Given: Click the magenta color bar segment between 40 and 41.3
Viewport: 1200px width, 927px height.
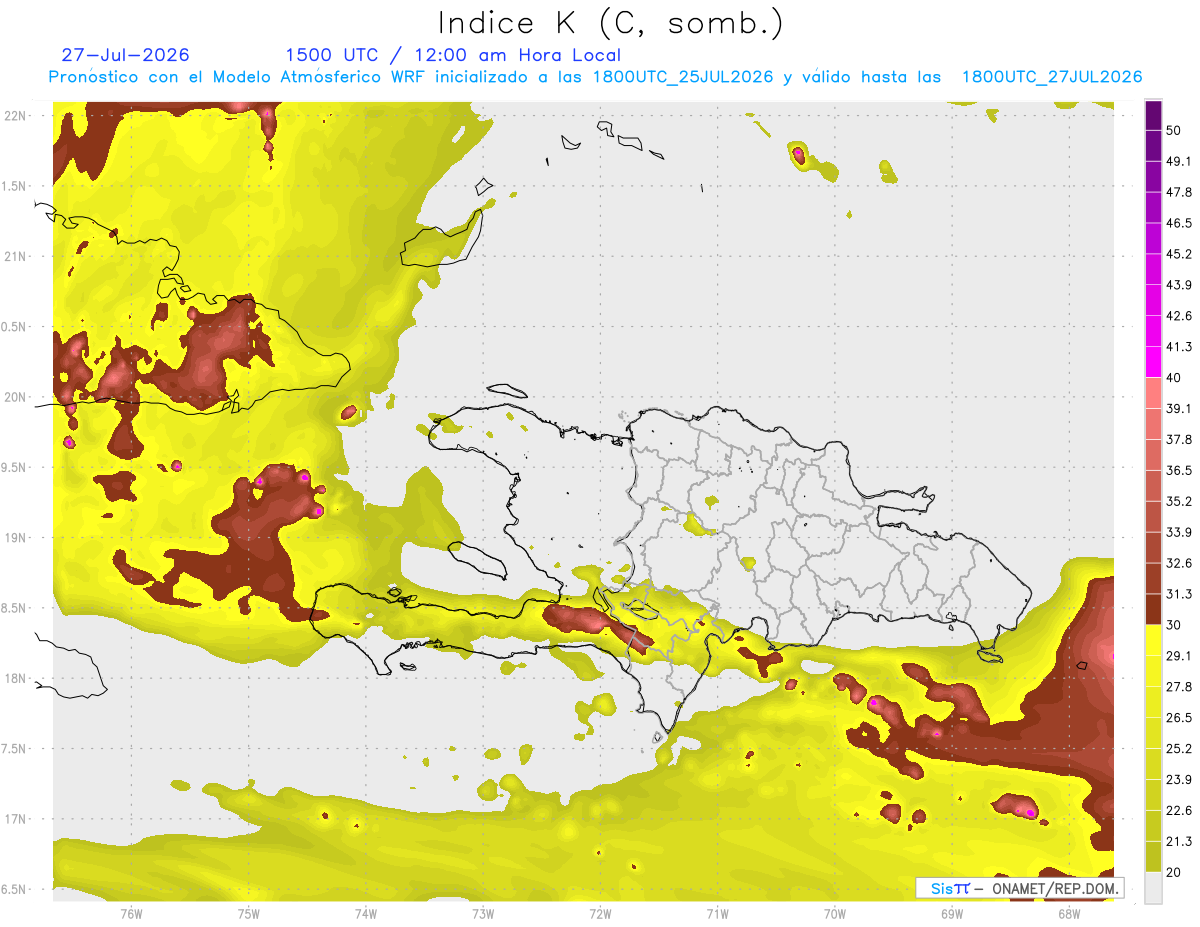Looking at the screenshot, I should tap(1153, 362).
